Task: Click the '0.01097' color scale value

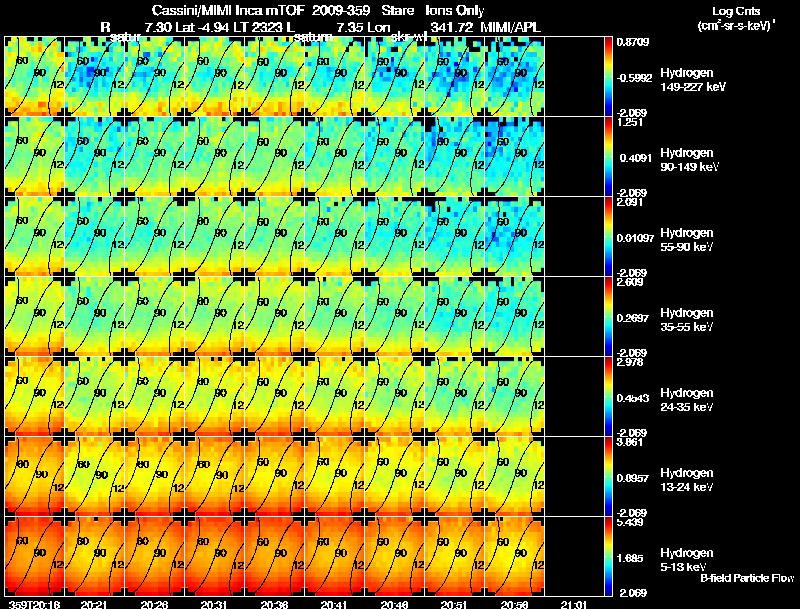Action: [x=635, y=238]
